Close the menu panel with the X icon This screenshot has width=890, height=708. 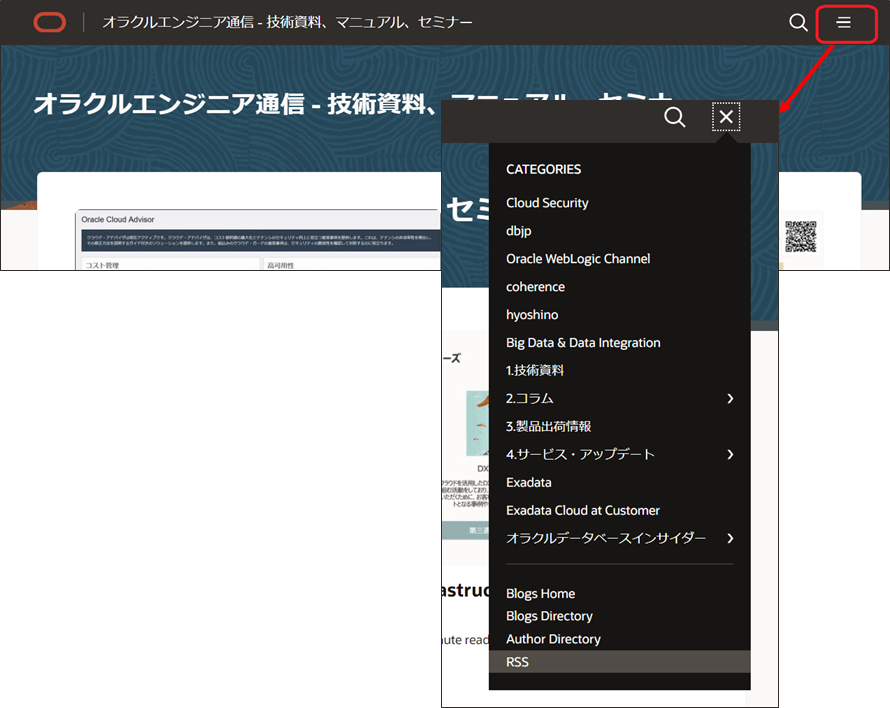(x=726, y=117)
